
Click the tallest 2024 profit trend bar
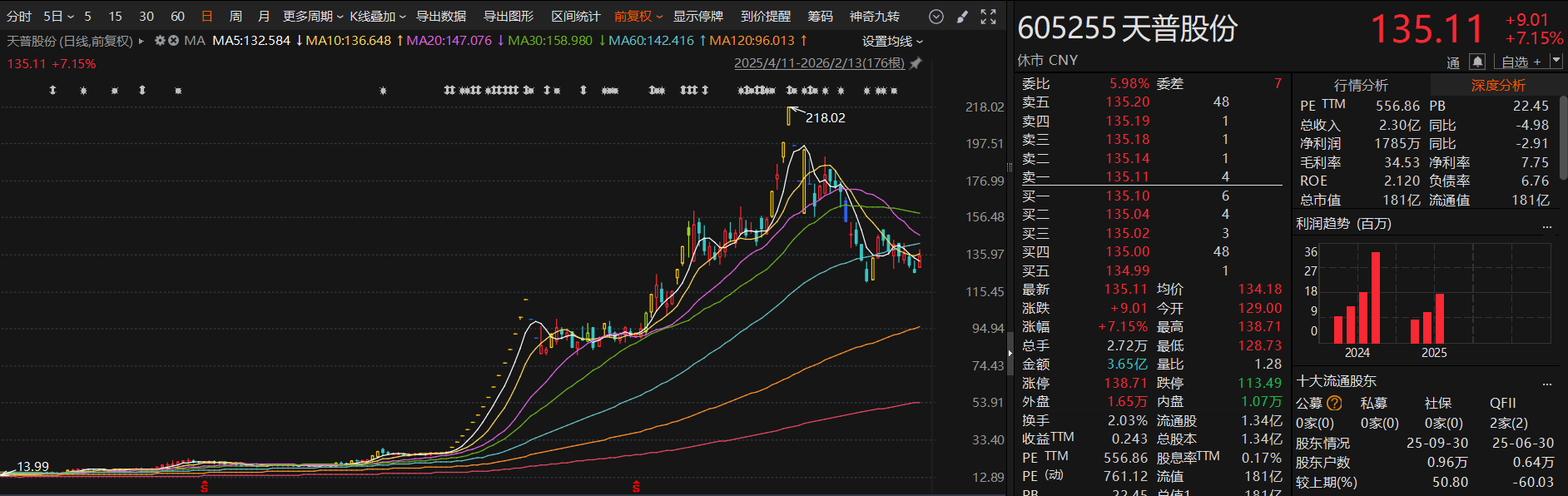coord(1375,298)
